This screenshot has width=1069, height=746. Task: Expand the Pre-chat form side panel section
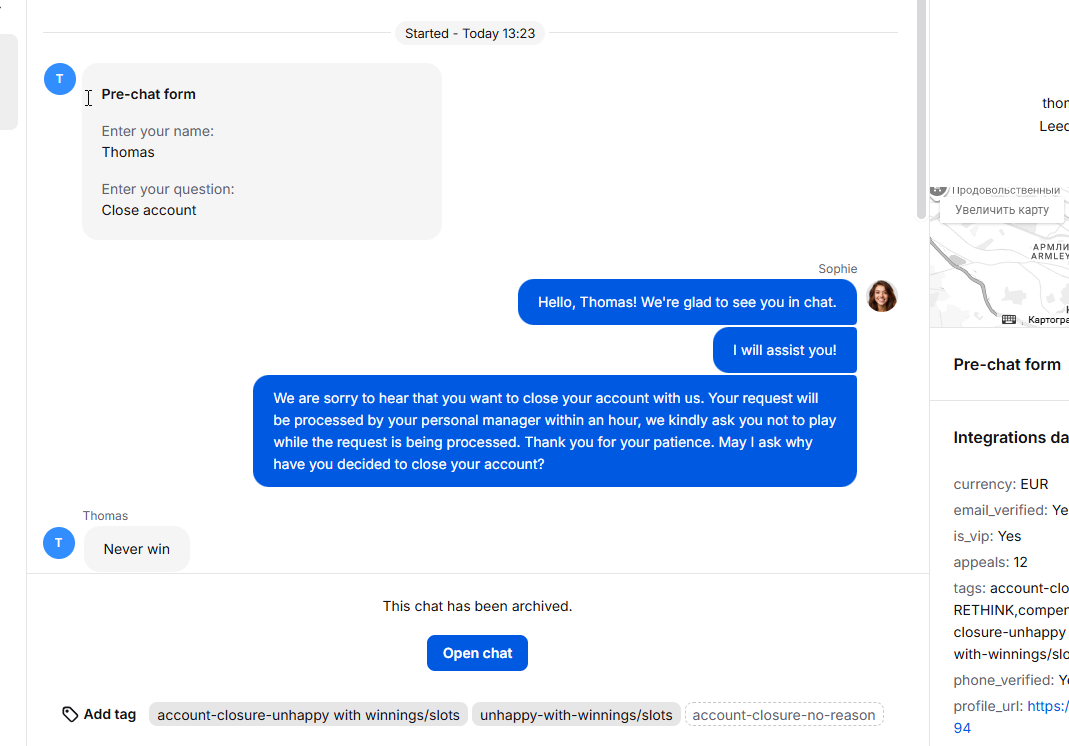click(x=1007, y=364)
